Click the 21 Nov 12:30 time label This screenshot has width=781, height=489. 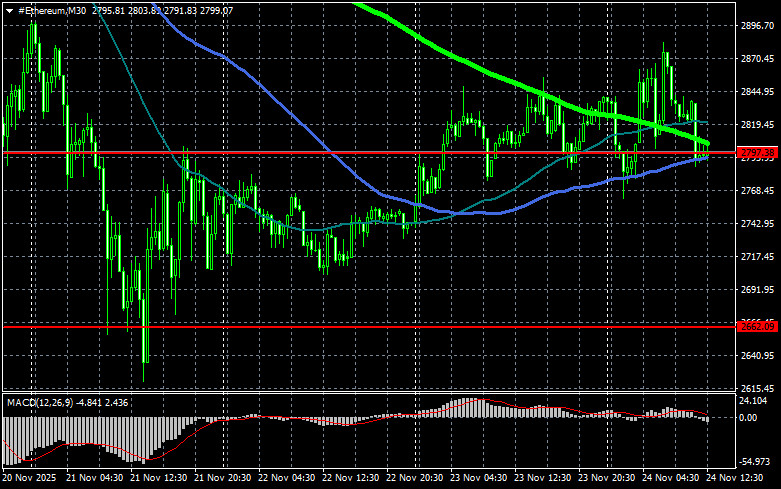click(158, 478)
